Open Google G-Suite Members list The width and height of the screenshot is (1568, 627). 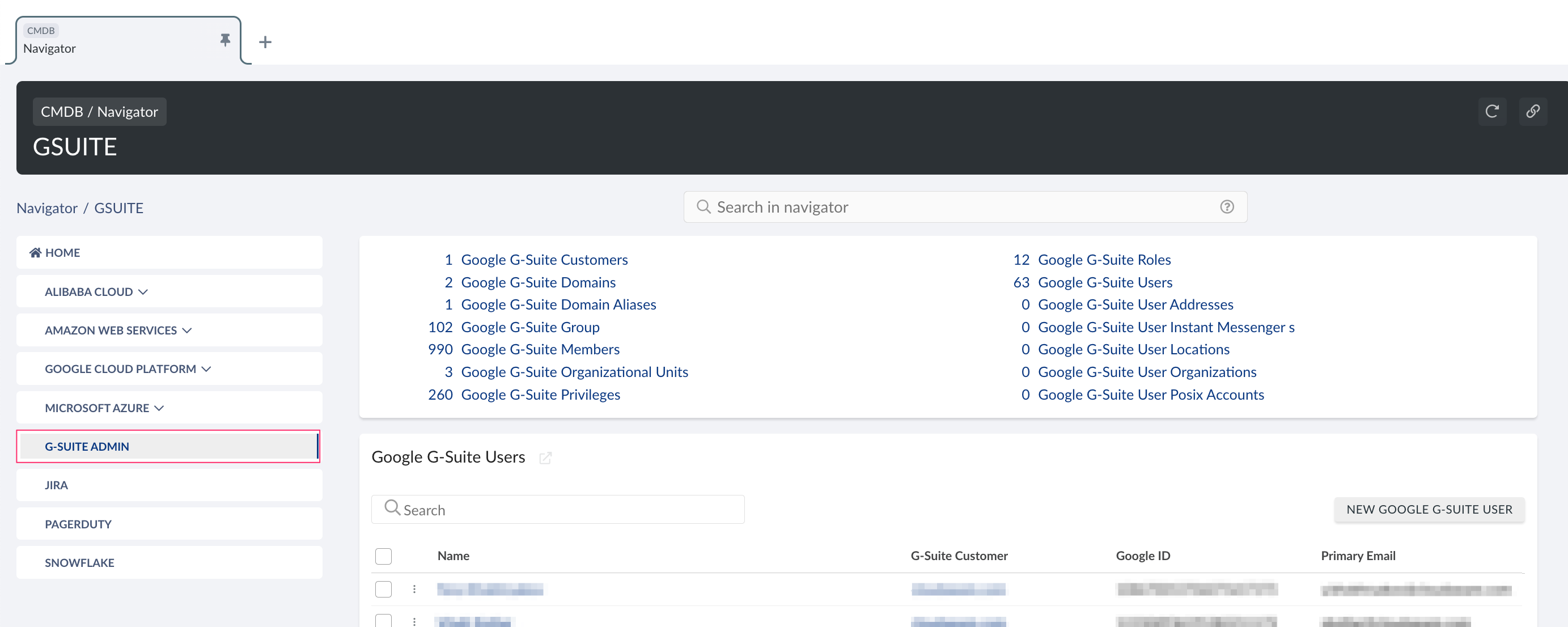pyautogui.click(x=540, y=349)
